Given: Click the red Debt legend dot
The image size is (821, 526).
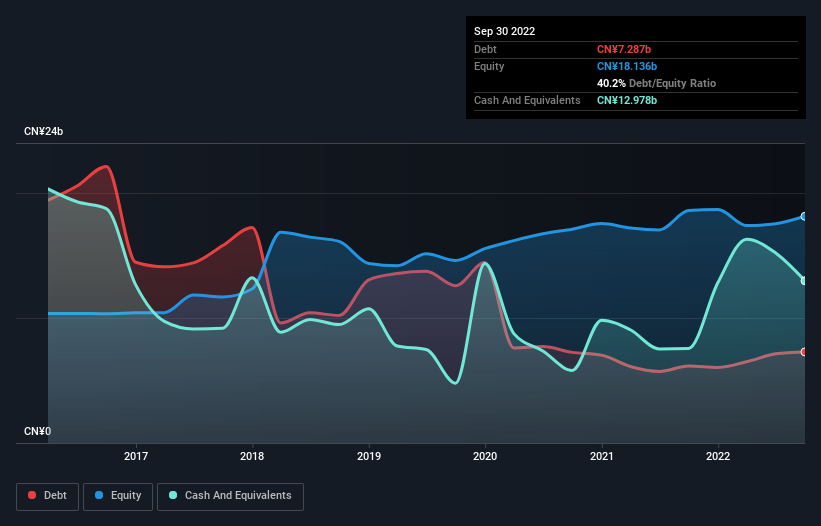Looking at the screenshot, I should (32, 495).
